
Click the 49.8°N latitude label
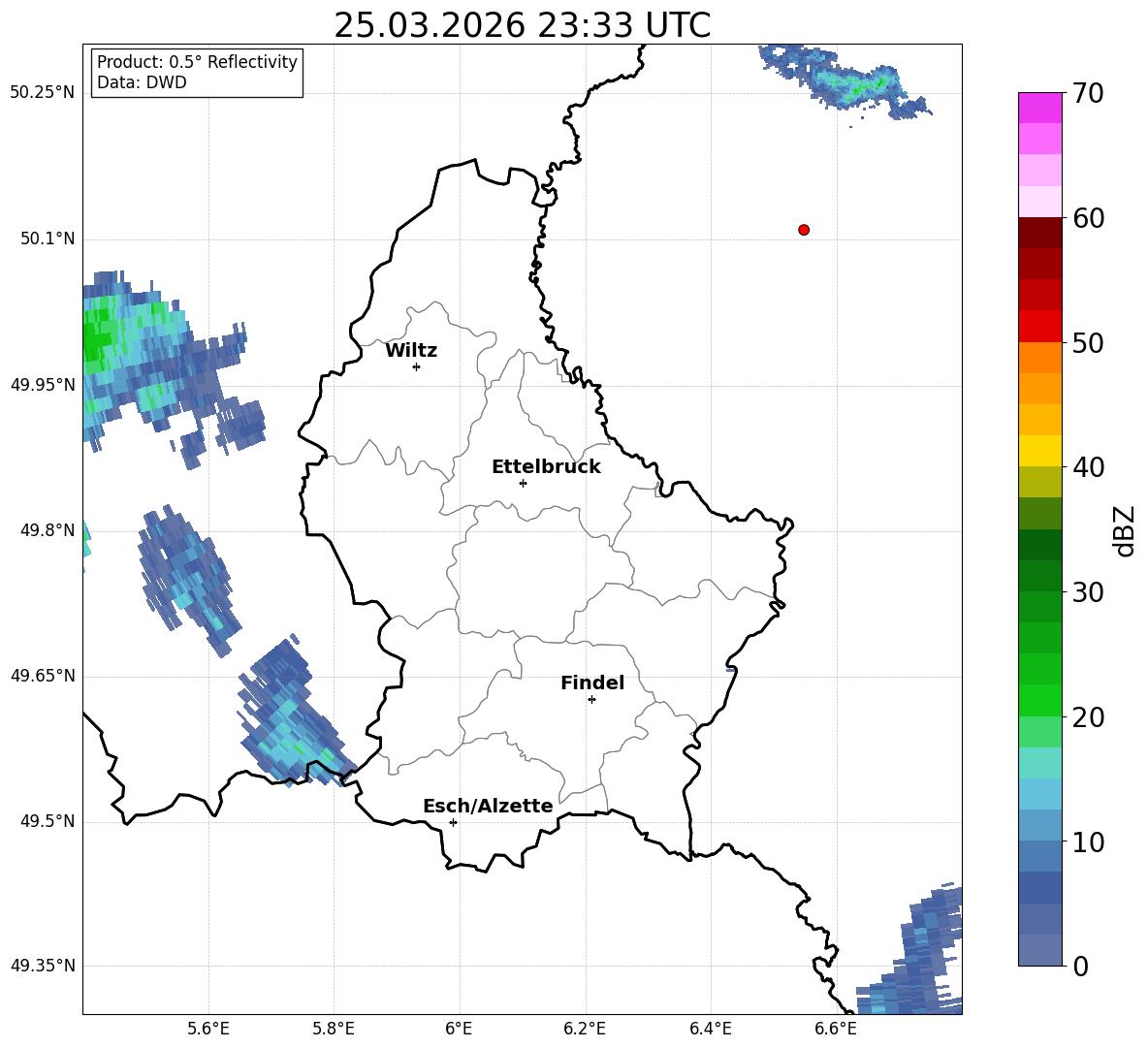tap(48, 530)
